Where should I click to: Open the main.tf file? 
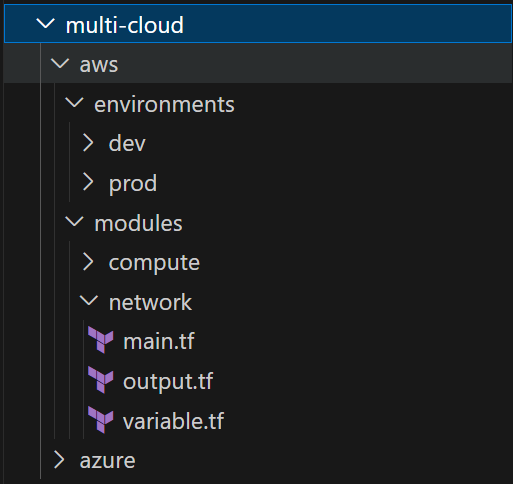click(159, 341)
